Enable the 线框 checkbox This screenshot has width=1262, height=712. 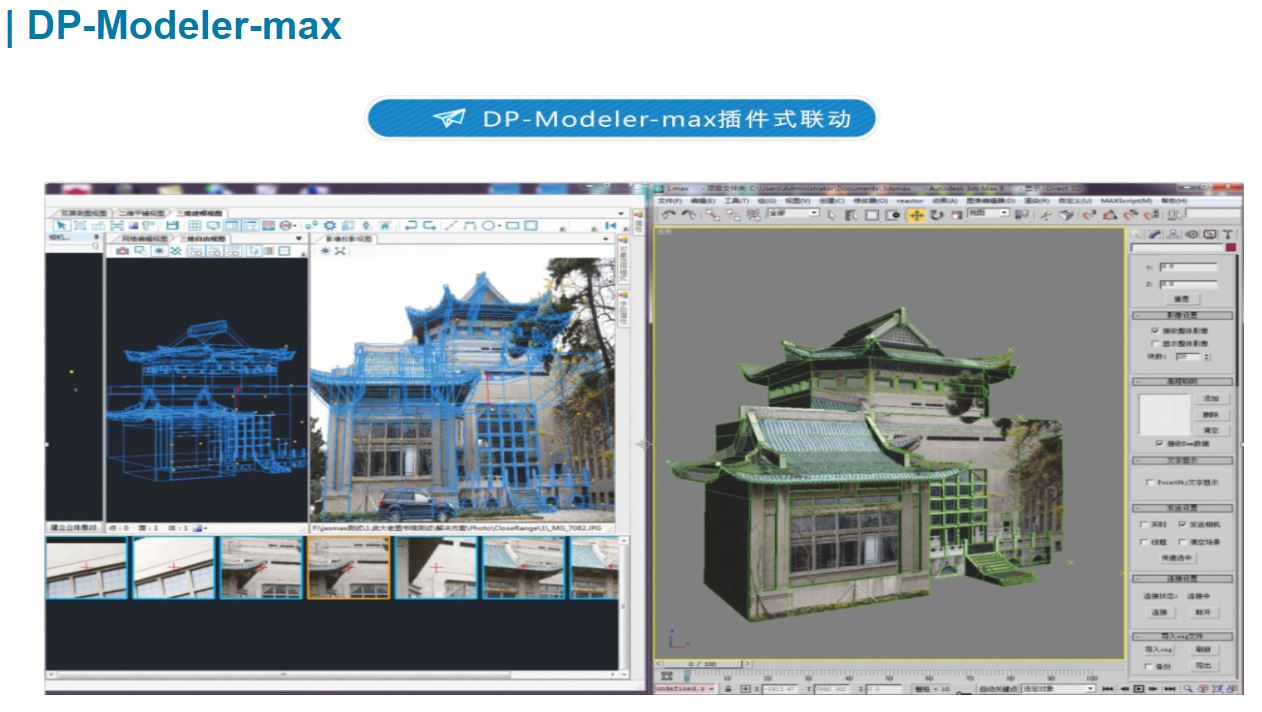[x=1145, y=542]
